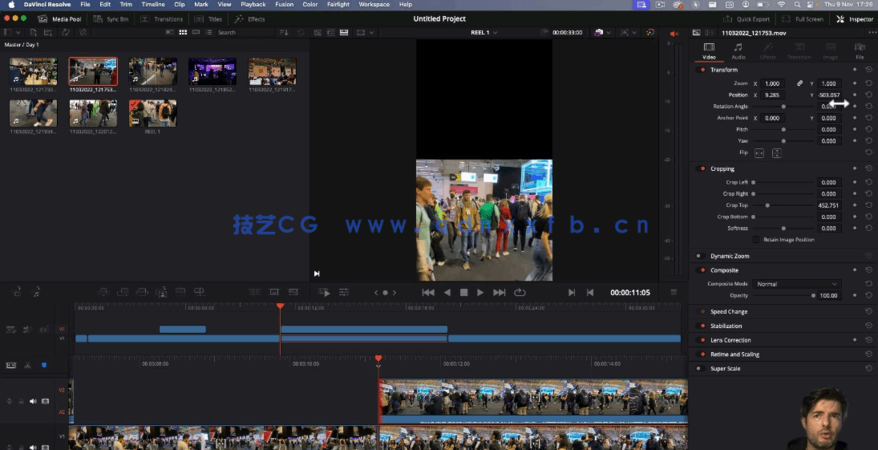Open the REEL 1 timeline dropdown
Viewport: 878px width, 450px height.
click(x=484, y=32)
